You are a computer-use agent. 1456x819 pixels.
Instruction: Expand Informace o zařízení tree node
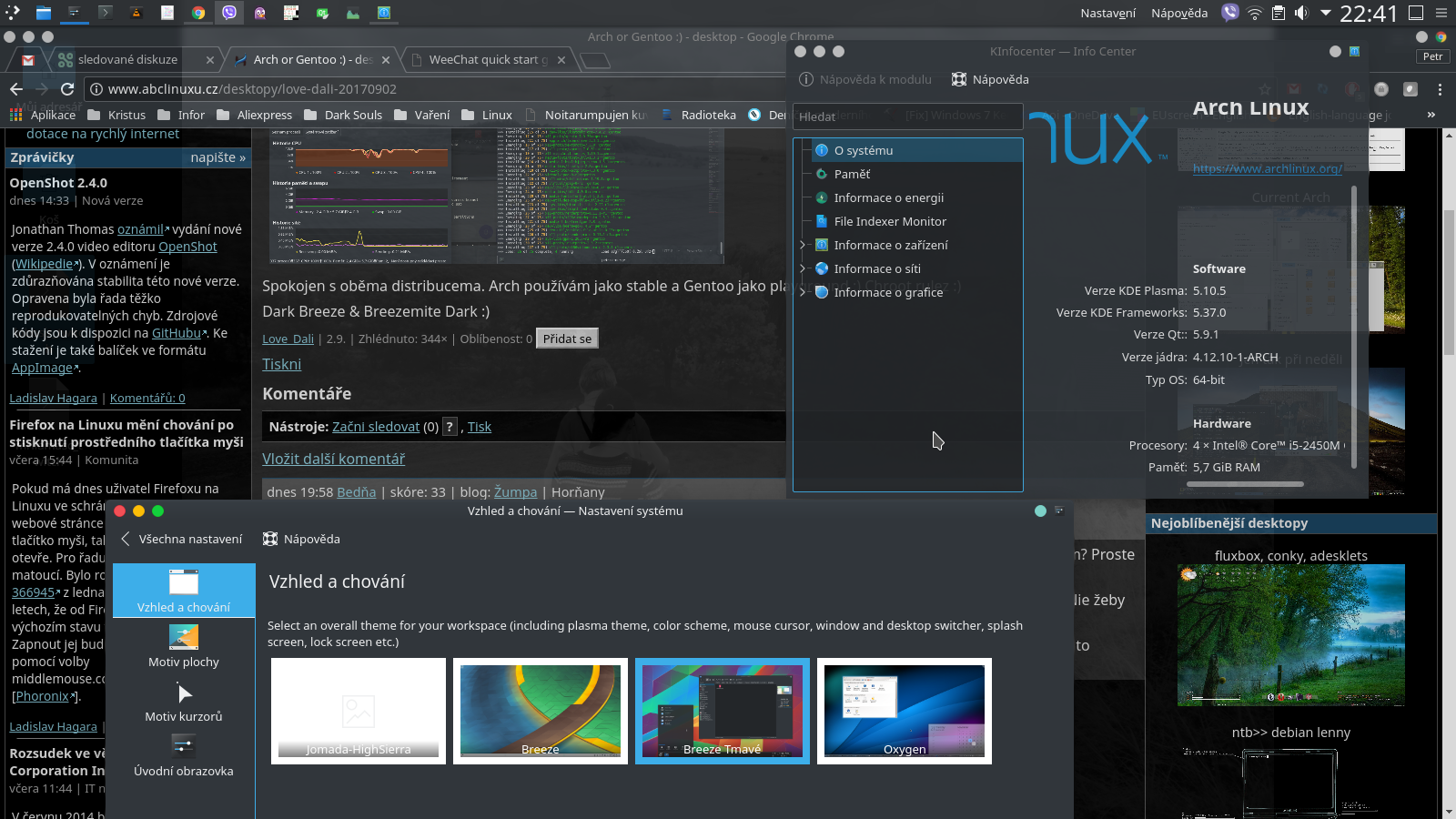pos(803,245)
